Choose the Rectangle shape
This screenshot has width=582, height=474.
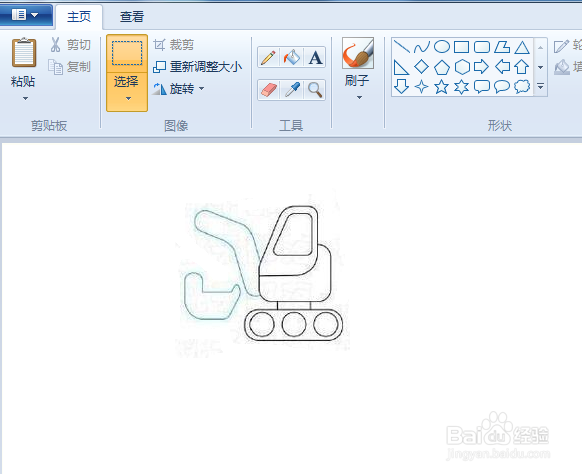click(x=462, y=47)
